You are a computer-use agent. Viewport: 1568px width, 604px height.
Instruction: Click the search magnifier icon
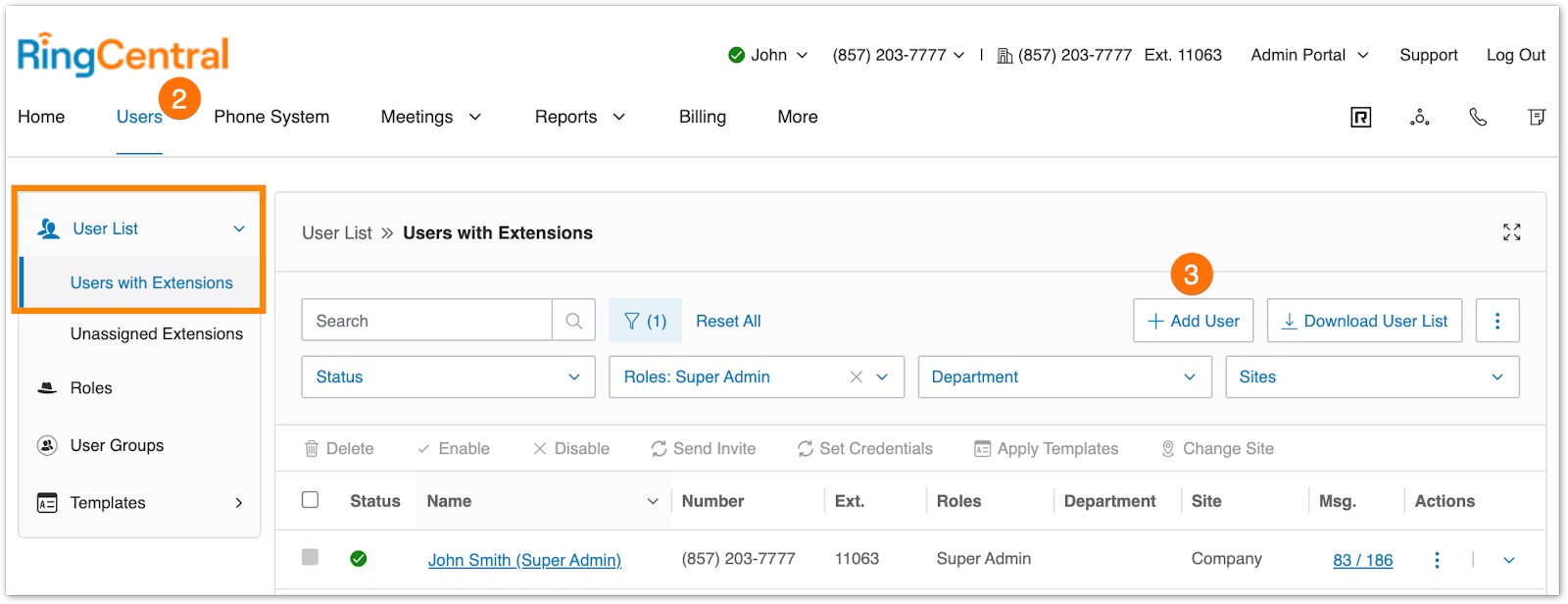(x=573, y=321)
